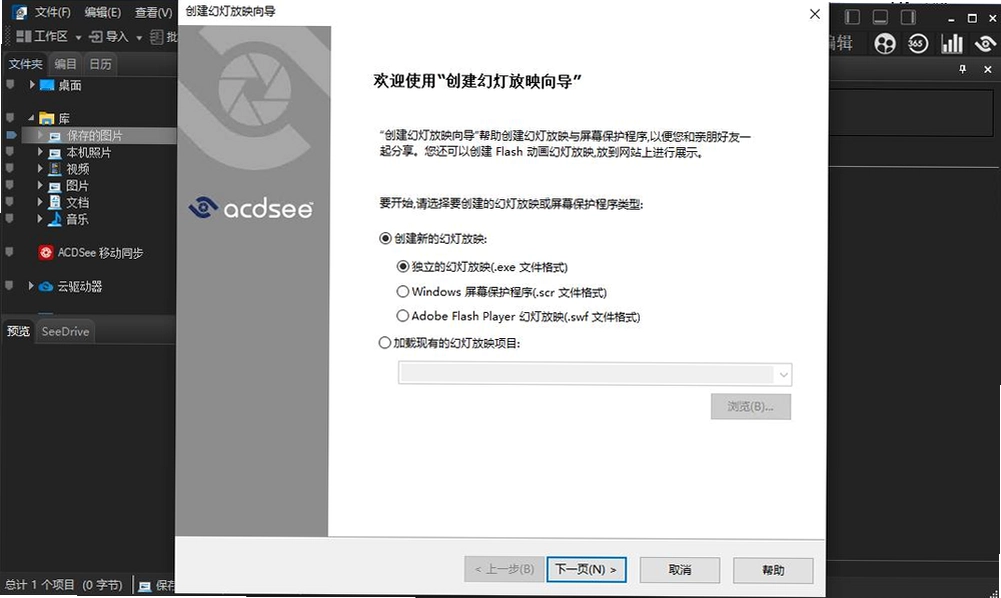1001x598 pixels.
Task: Expand the 本机照片 tree node
Action: 40,153
